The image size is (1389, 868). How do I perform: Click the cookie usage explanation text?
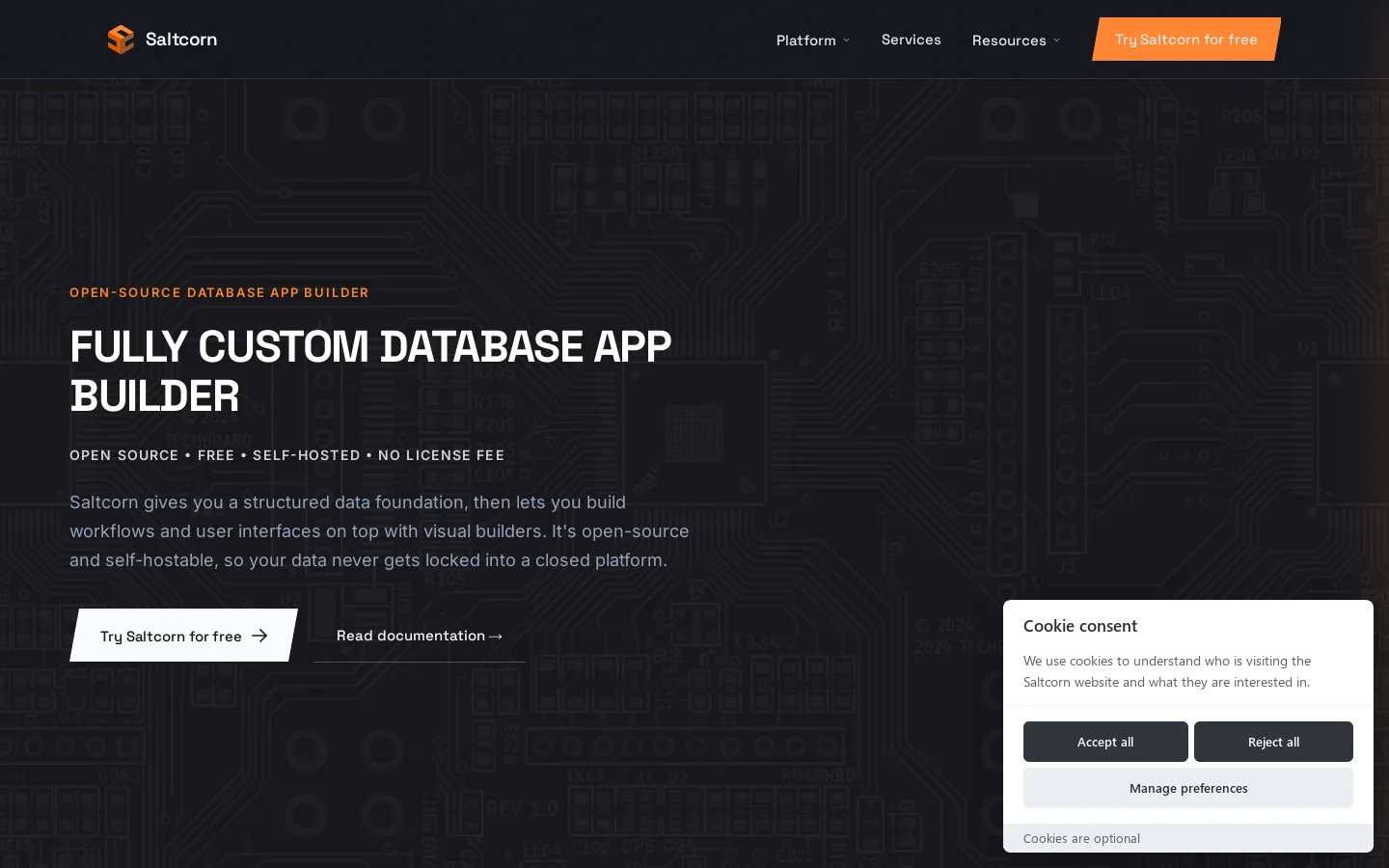tap(1167, 671)
